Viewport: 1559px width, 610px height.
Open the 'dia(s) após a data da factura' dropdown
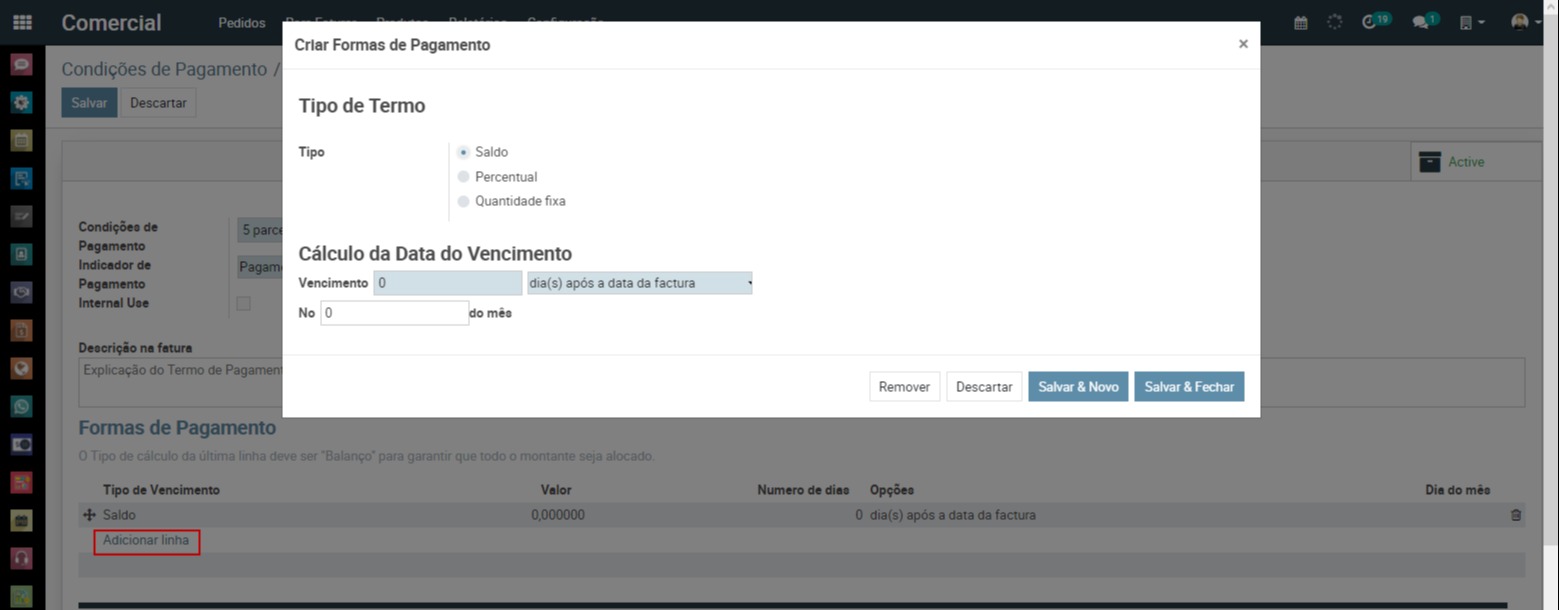[640, 284]
